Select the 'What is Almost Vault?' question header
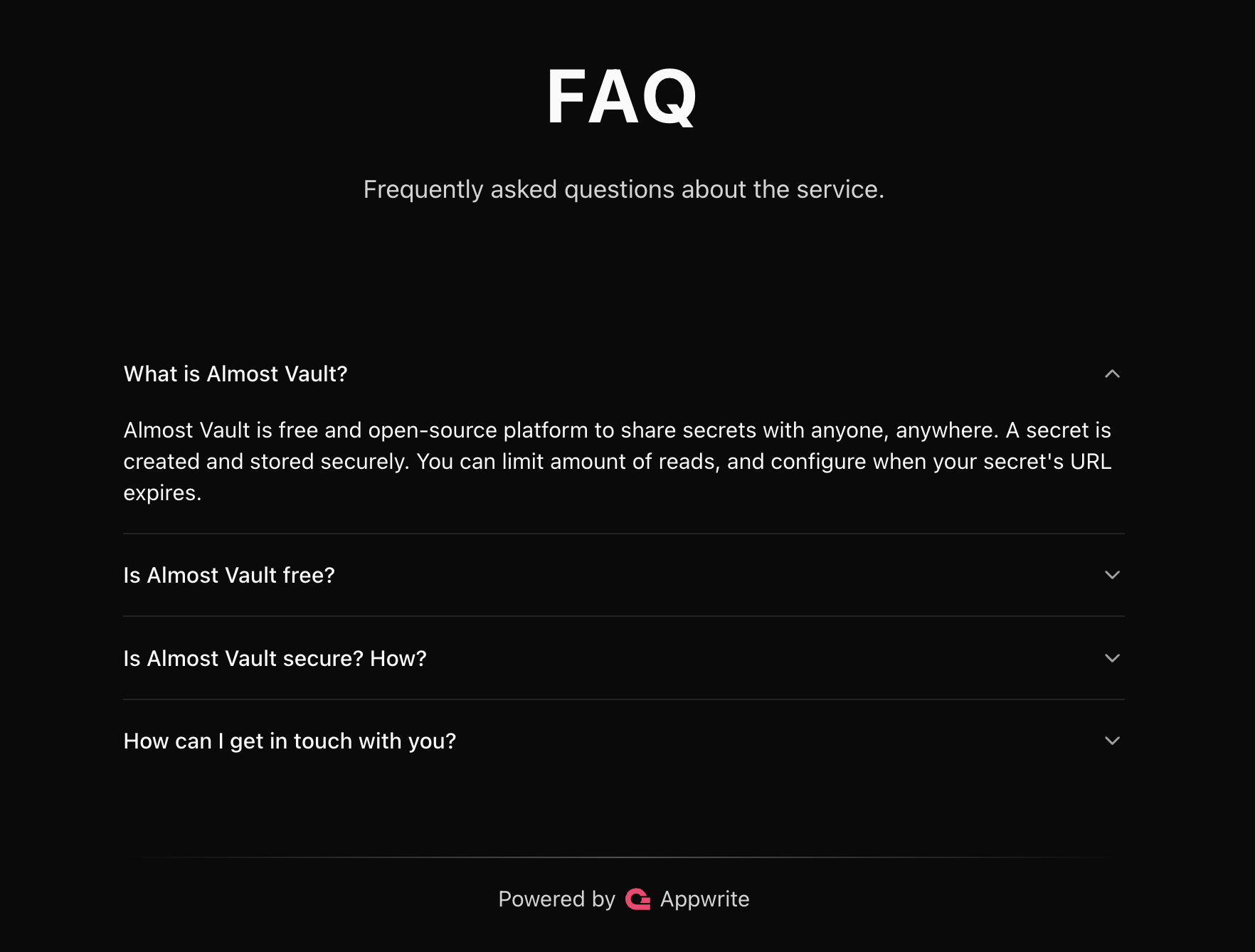Viewport: 1255px width, 952px height. (236, 374)
